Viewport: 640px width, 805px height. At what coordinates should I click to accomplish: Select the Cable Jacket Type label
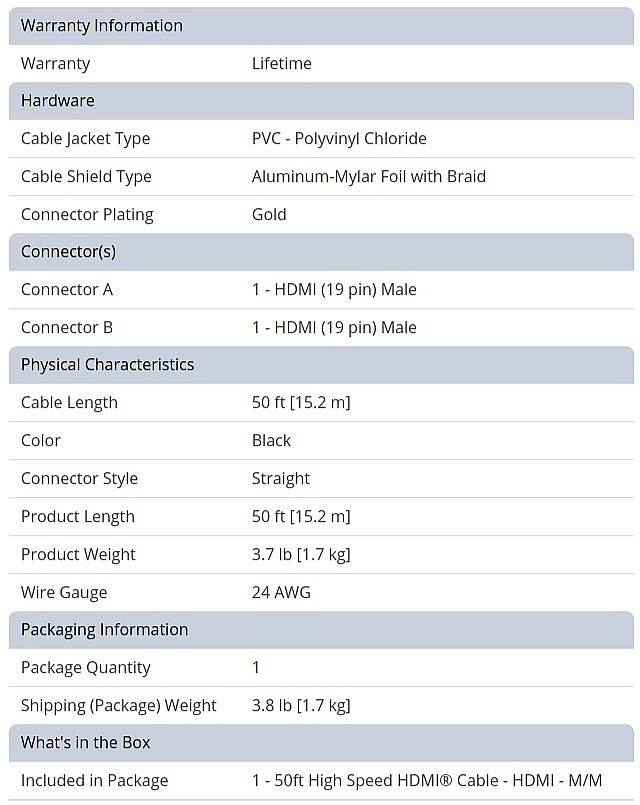85,139
